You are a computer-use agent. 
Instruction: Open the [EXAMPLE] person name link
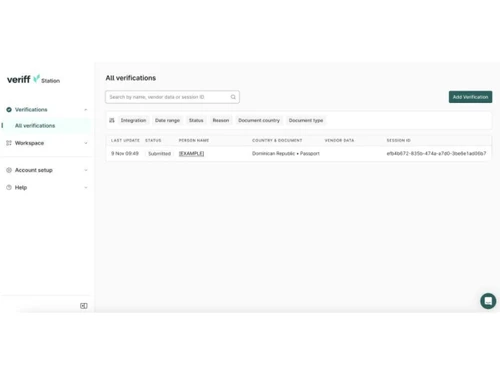[191, 153]
